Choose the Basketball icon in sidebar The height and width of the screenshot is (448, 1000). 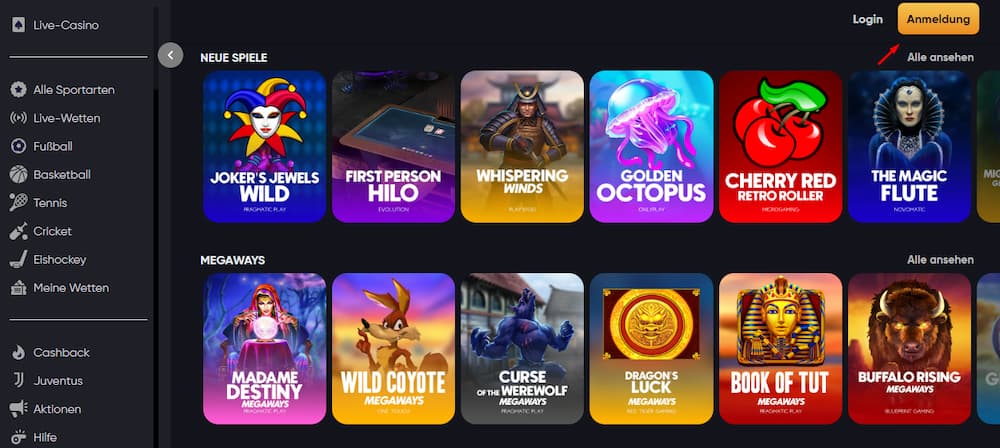[x=18, y=174]
